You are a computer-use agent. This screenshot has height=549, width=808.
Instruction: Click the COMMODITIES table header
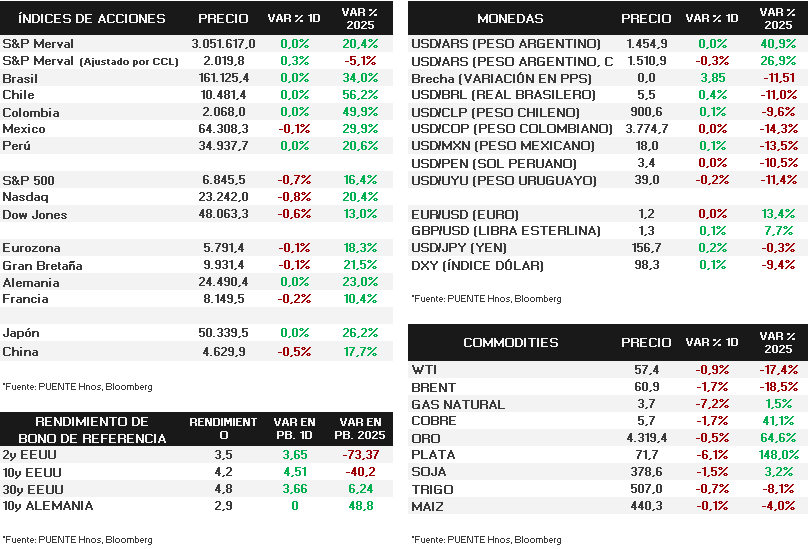(510, 342)
